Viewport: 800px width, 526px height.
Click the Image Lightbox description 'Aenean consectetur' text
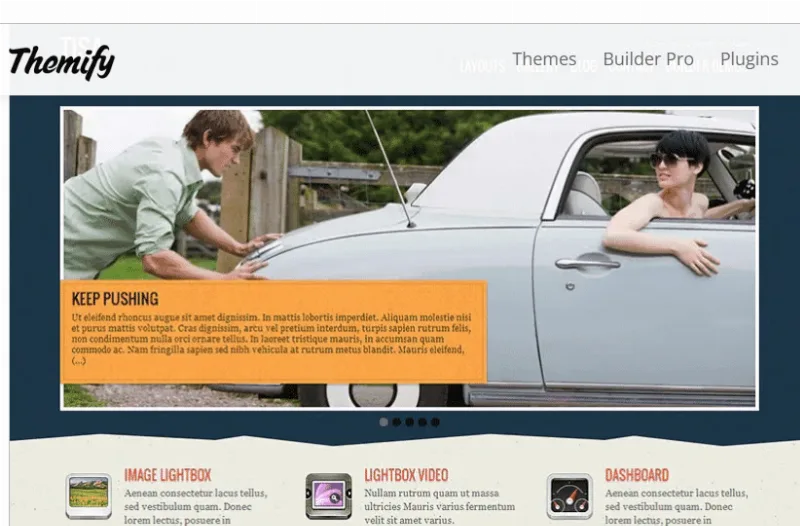[195, 507]
